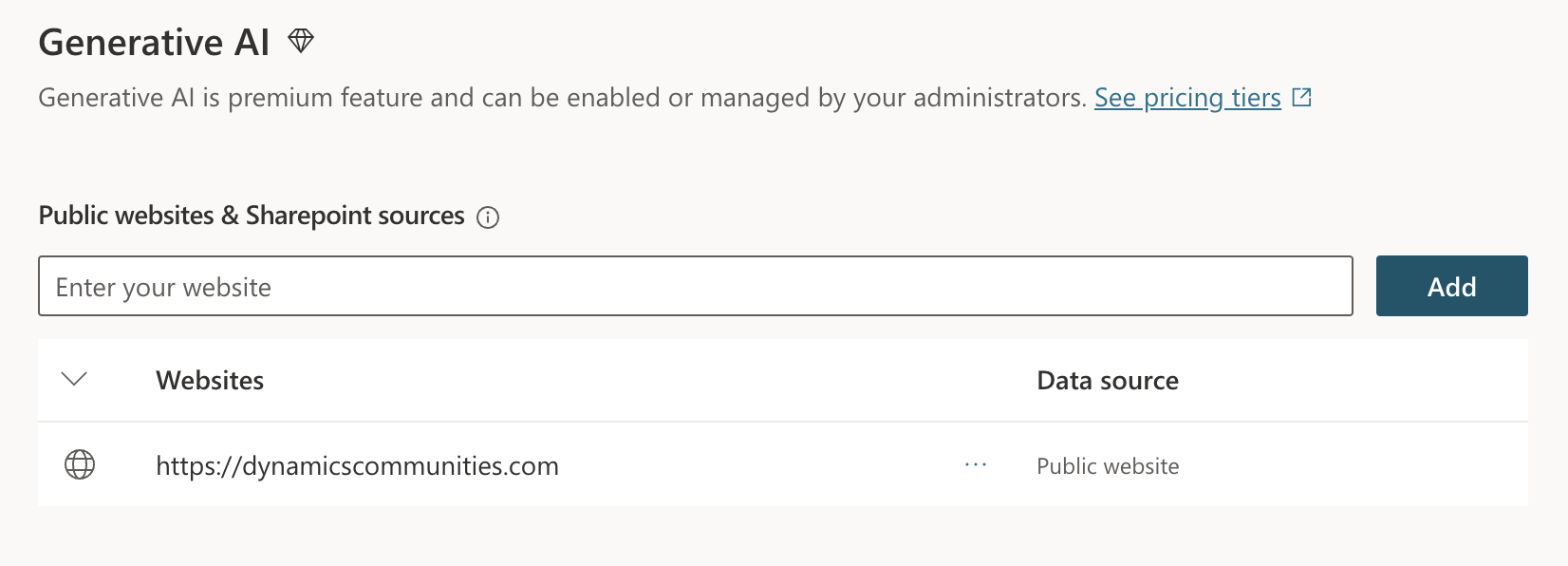
Task: Open the info tooltip for Sharepoint sources
Action: [488, 217]
